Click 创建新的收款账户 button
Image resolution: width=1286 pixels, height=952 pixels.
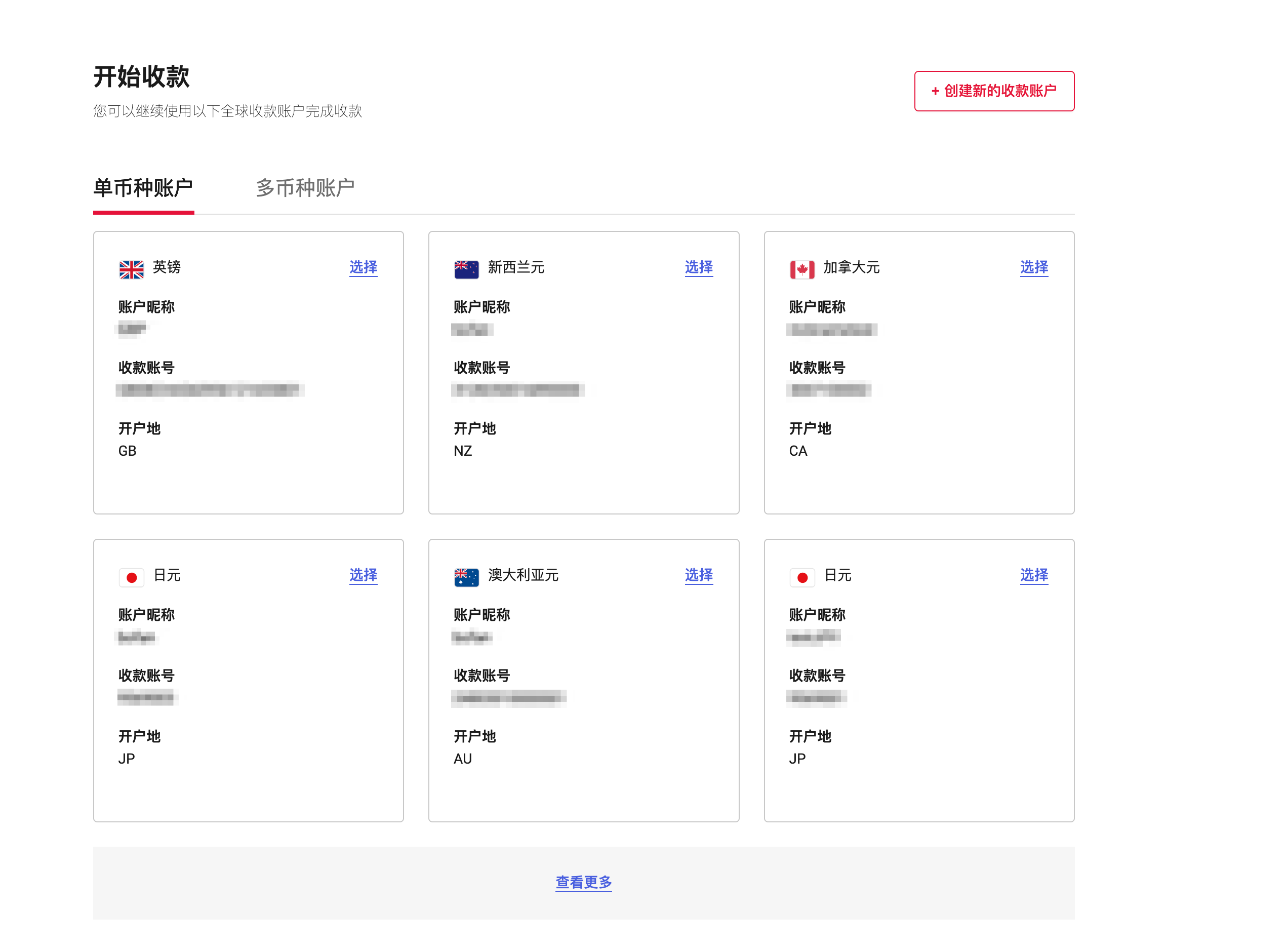pos(993,91)
